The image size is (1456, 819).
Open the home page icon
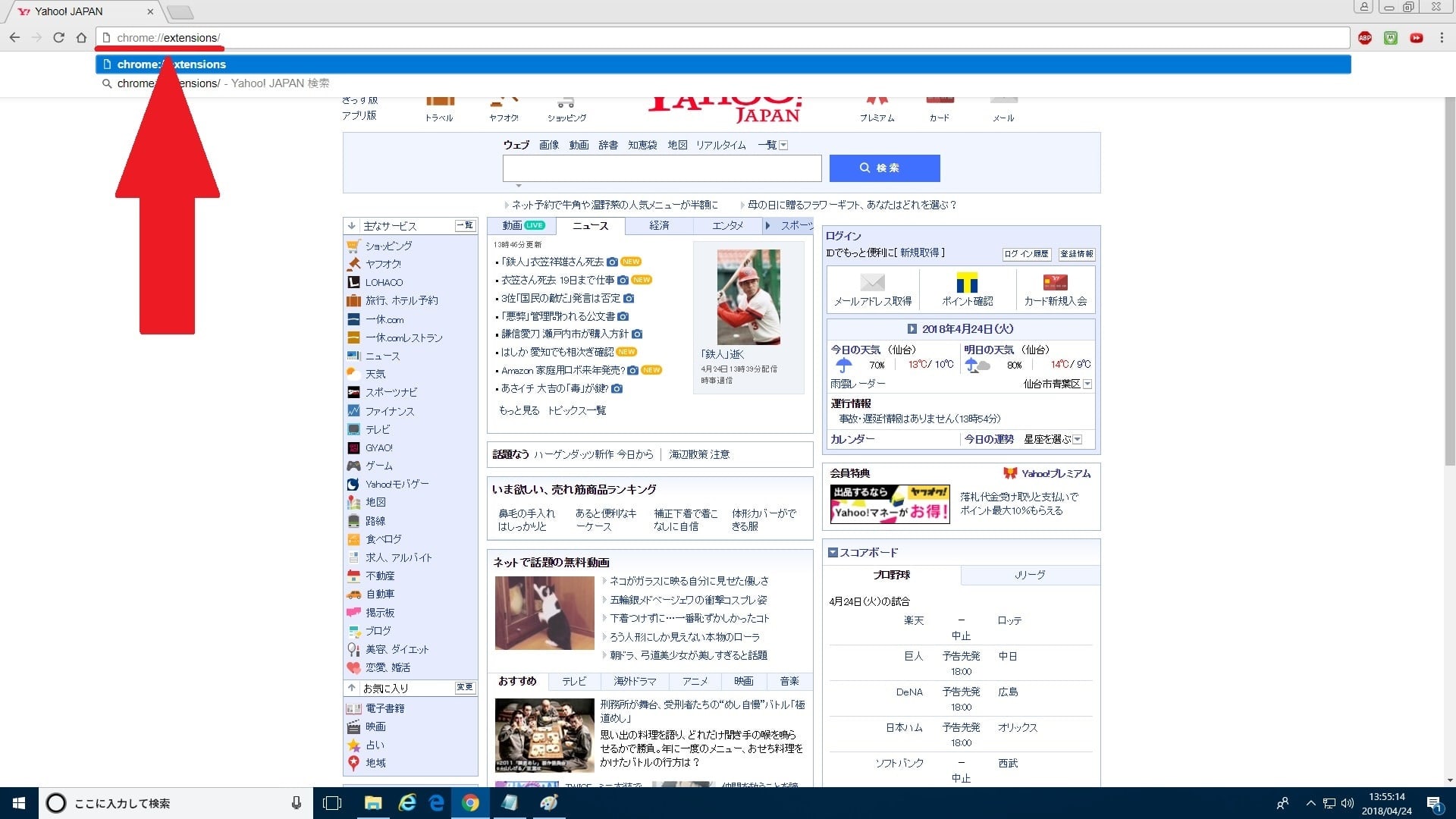click(81, 37)
